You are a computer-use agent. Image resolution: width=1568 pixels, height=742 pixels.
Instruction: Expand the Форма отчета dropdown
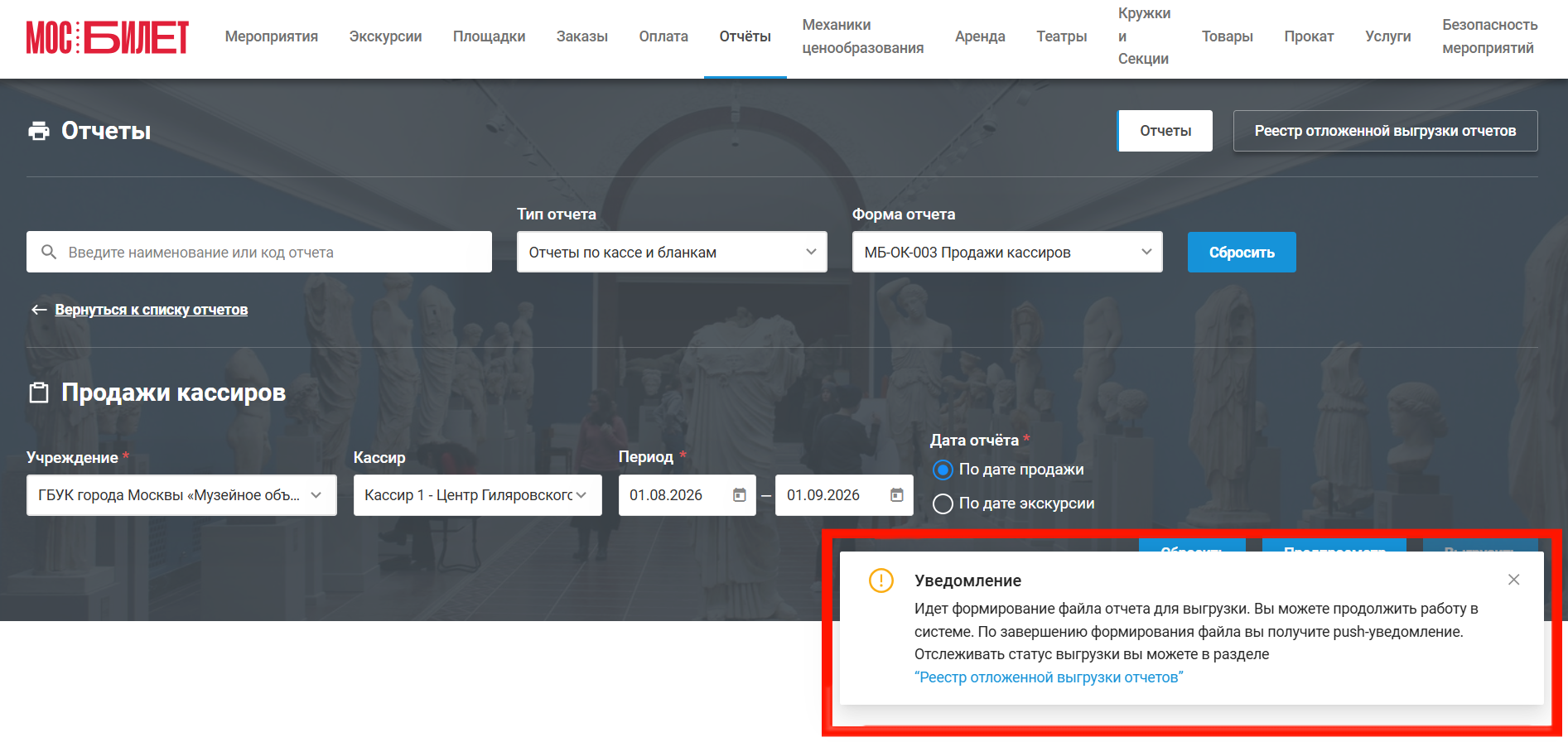coord(1007,252)
